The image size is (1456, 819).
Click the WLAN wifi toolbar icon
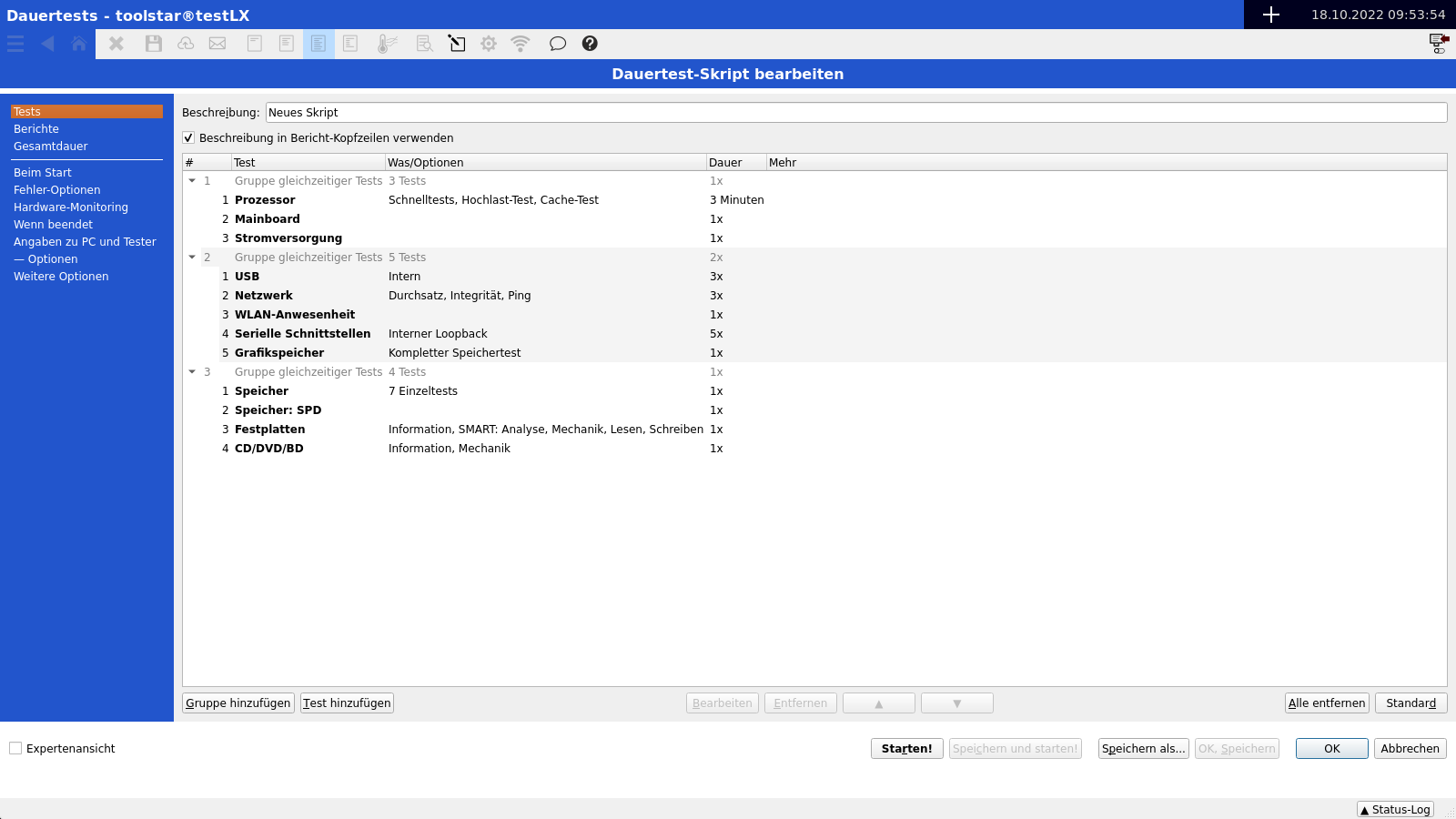point(521,44)
